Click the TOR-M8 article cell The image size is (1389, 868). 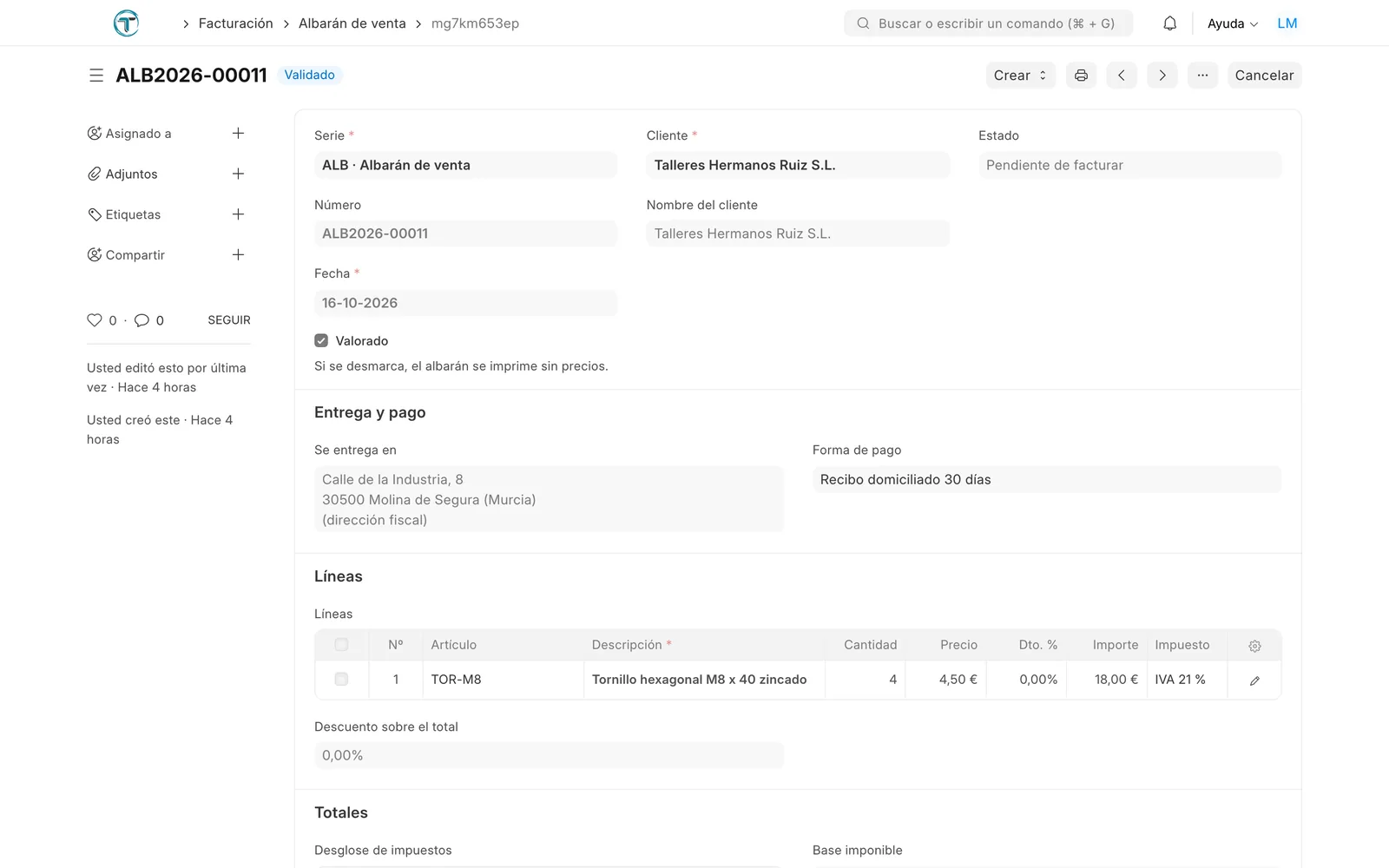(504, 680)
